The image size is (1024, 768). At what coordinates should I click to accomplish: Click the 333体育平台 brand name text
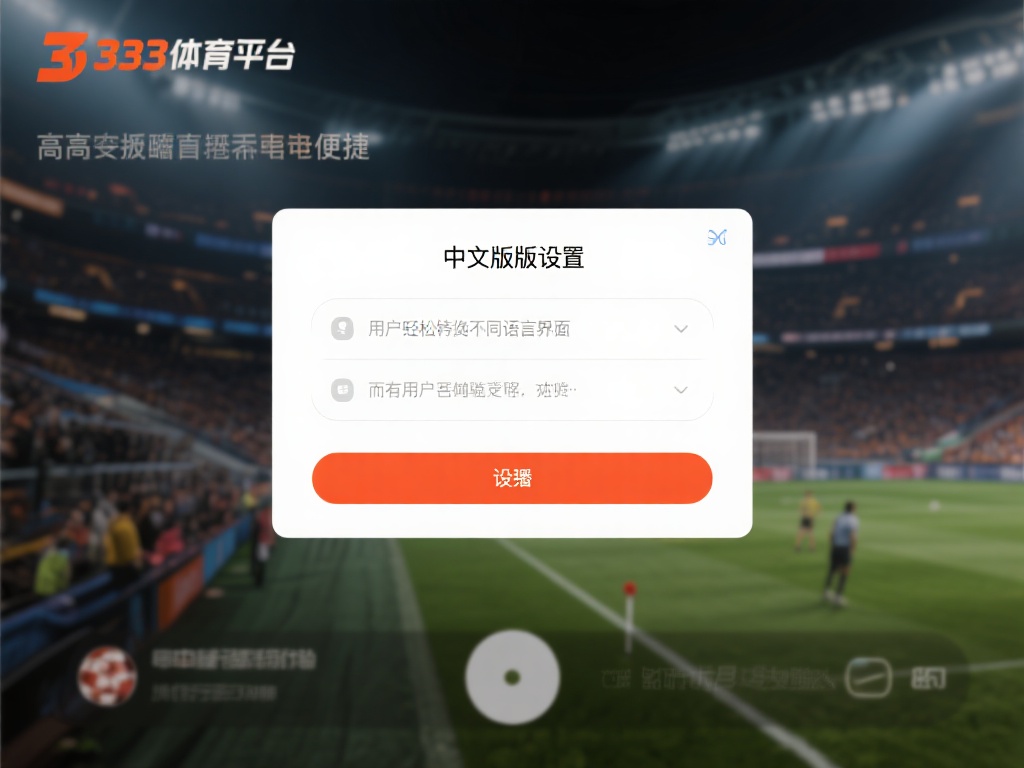pos(195,55)
